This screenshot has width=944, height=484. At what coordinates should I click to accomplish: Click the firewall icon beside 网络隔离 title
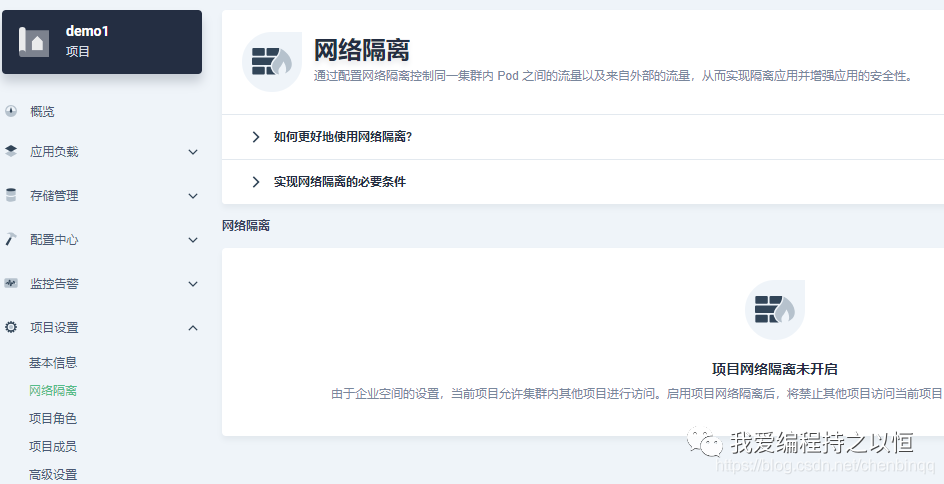click(x=272, y=61)
